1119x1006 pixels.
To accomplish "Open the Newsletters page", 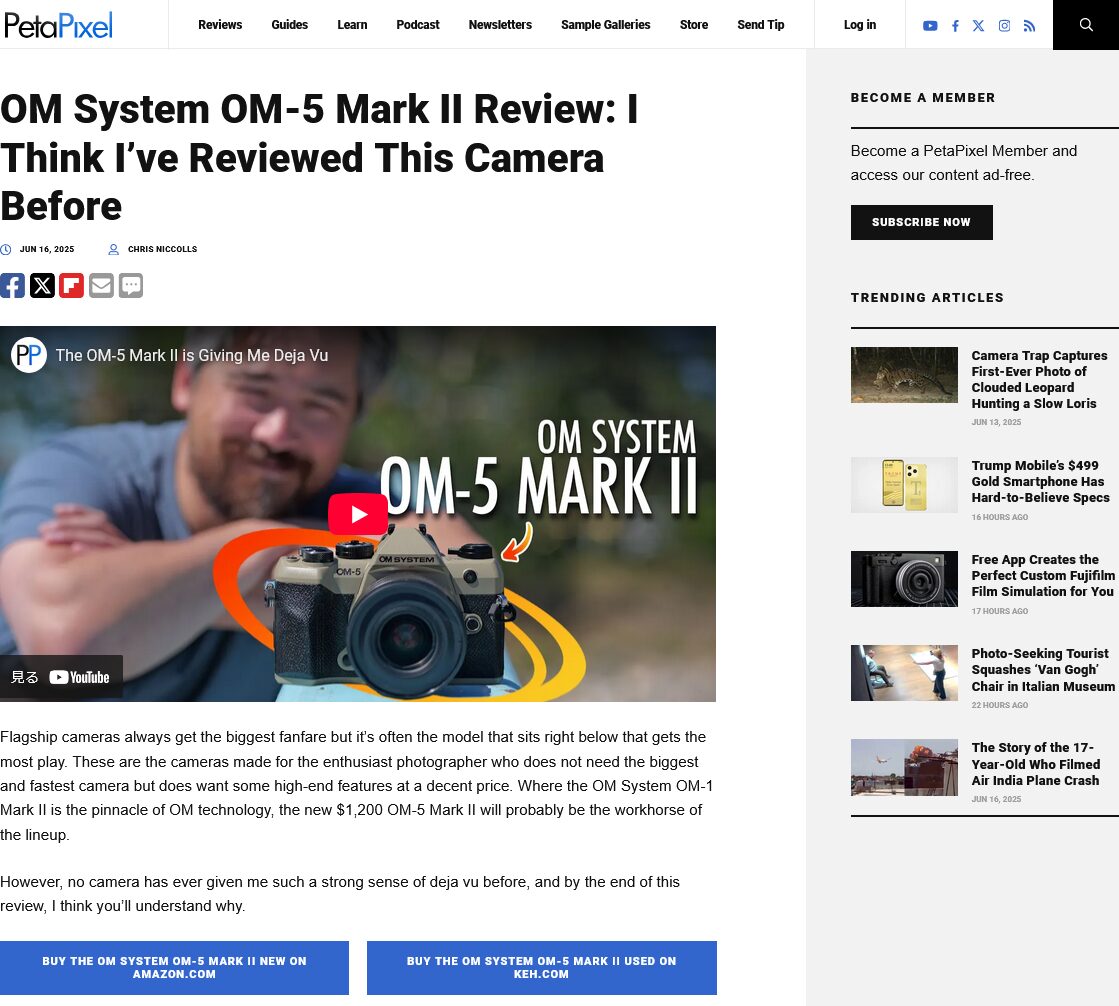I will [500, 25].
